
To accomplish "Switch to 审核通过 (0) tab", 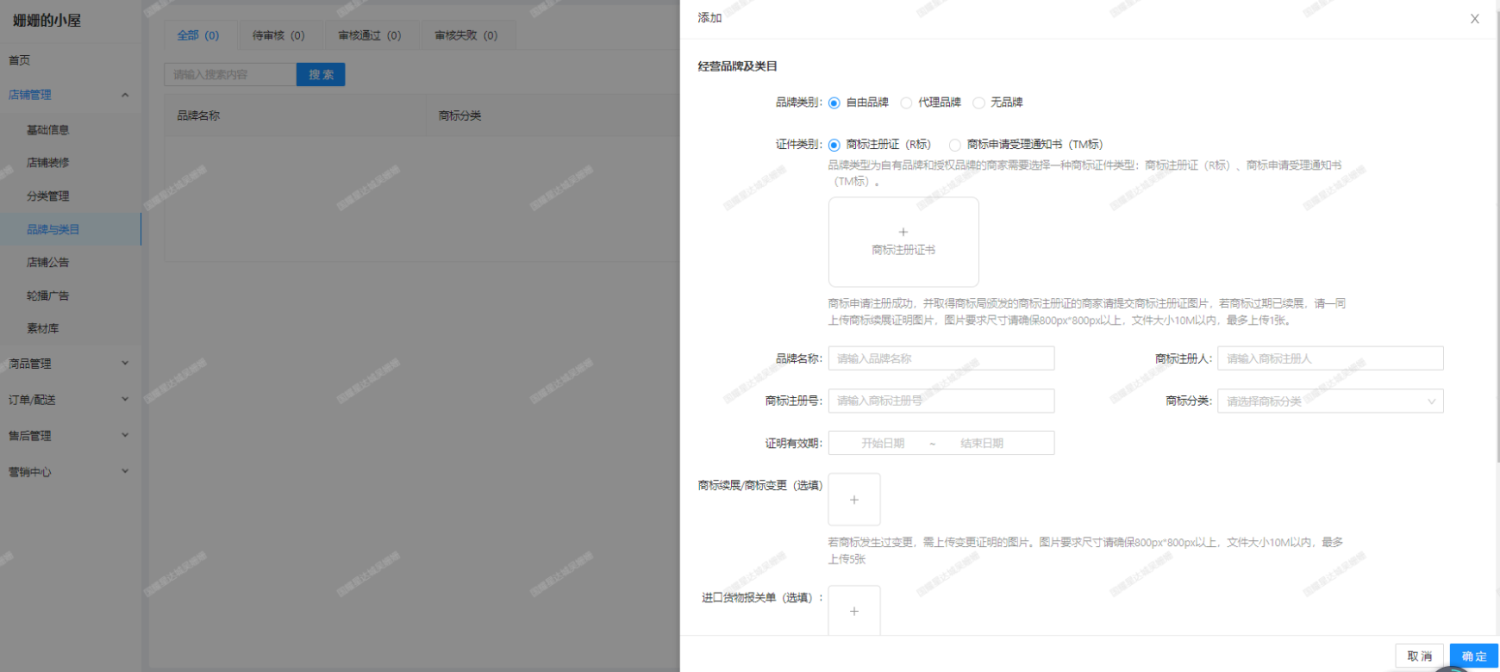I will coord(369,35).
